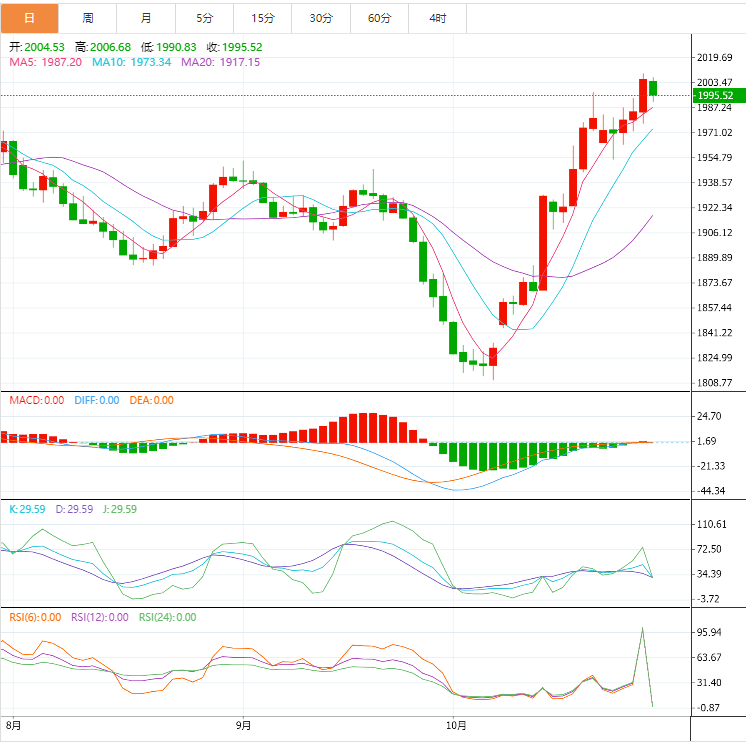
Task: Click the tall spike in the RSI panel
Action: pos(642,630)
